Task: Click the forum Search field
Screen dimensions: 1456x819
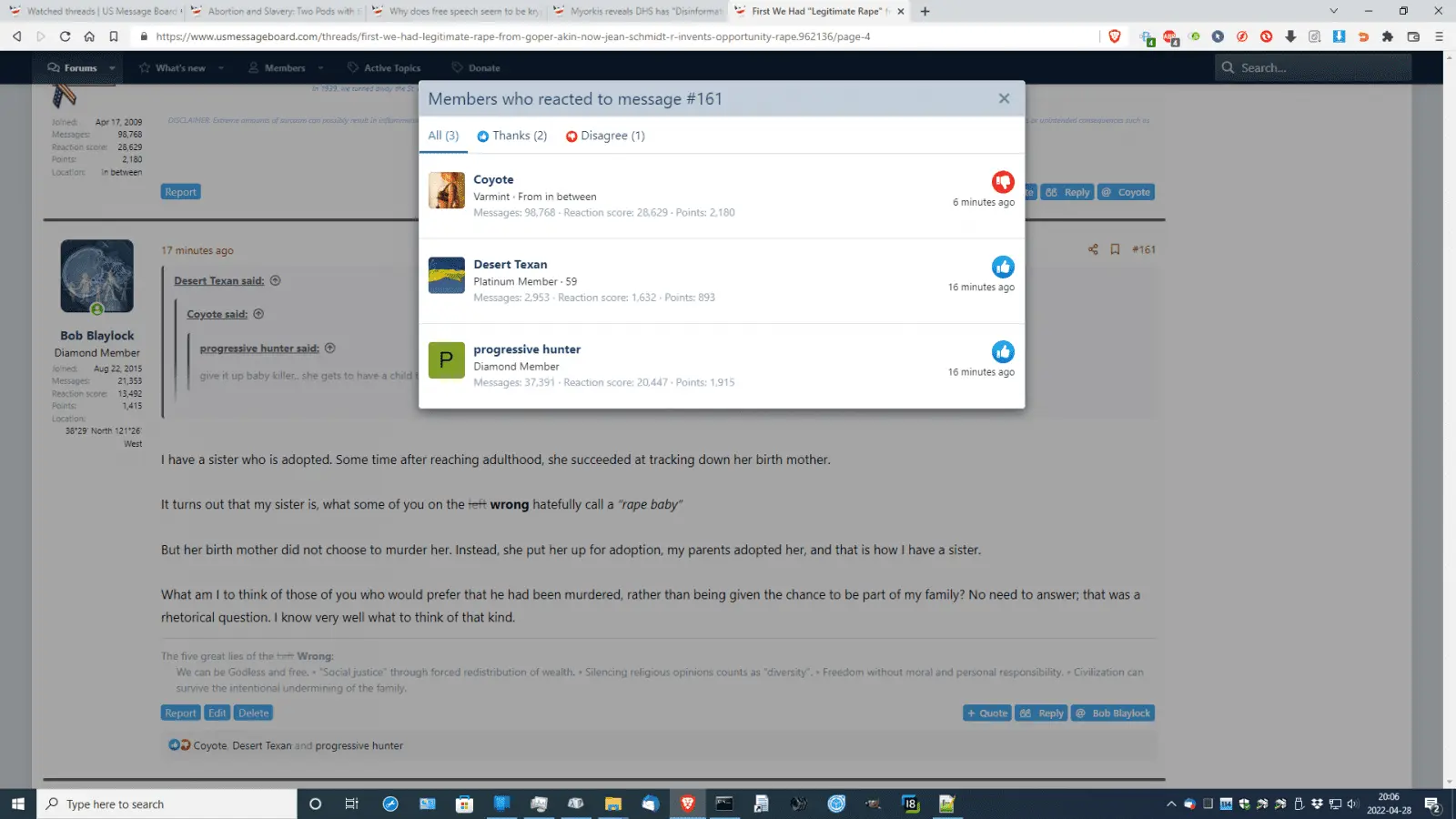Action: (x=1313, y=67)
